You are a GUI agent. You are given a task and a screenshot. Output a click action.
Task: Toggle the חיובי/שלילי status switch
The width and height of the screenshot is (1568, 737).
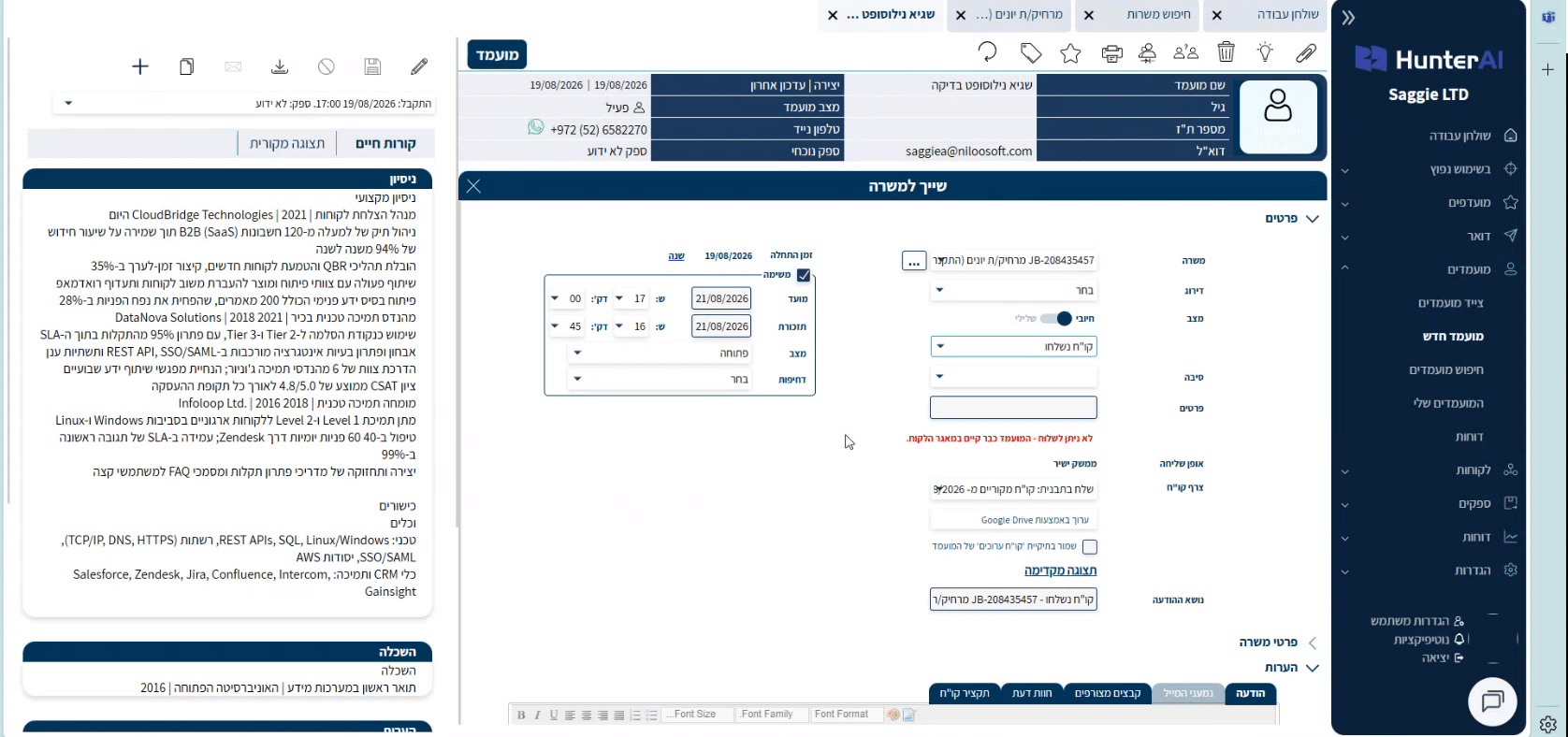pos(1056,319)
